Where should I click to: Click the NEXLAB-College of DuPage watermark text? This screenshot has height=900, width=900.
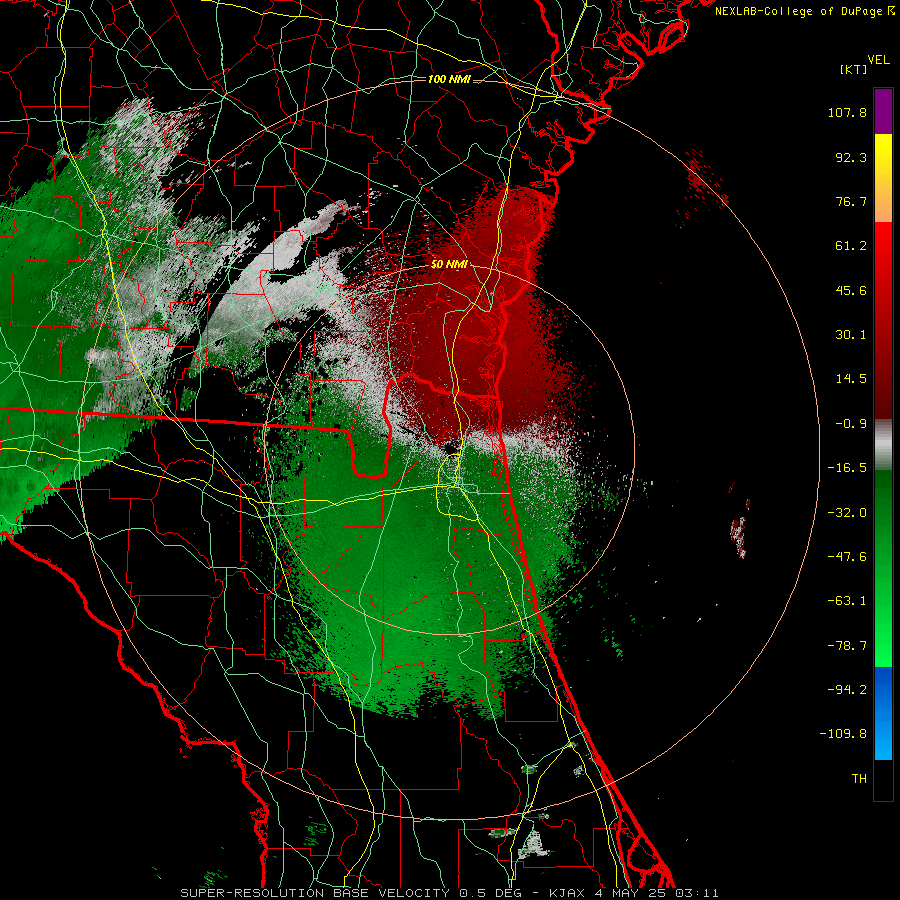[804, 11]
